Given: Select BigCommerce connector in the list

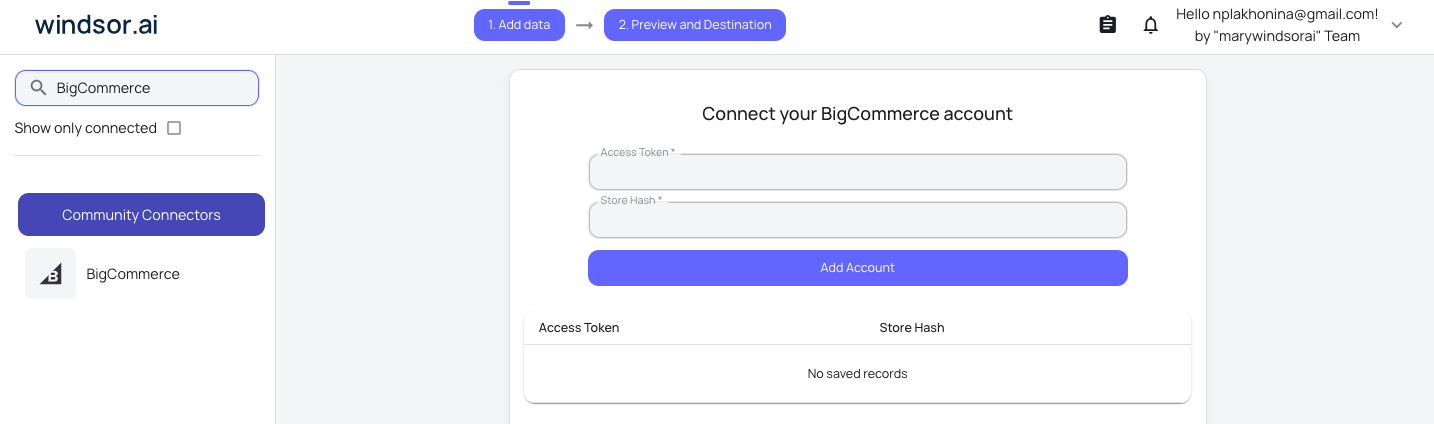Looking at the screenshot, I should pos(133,274).
